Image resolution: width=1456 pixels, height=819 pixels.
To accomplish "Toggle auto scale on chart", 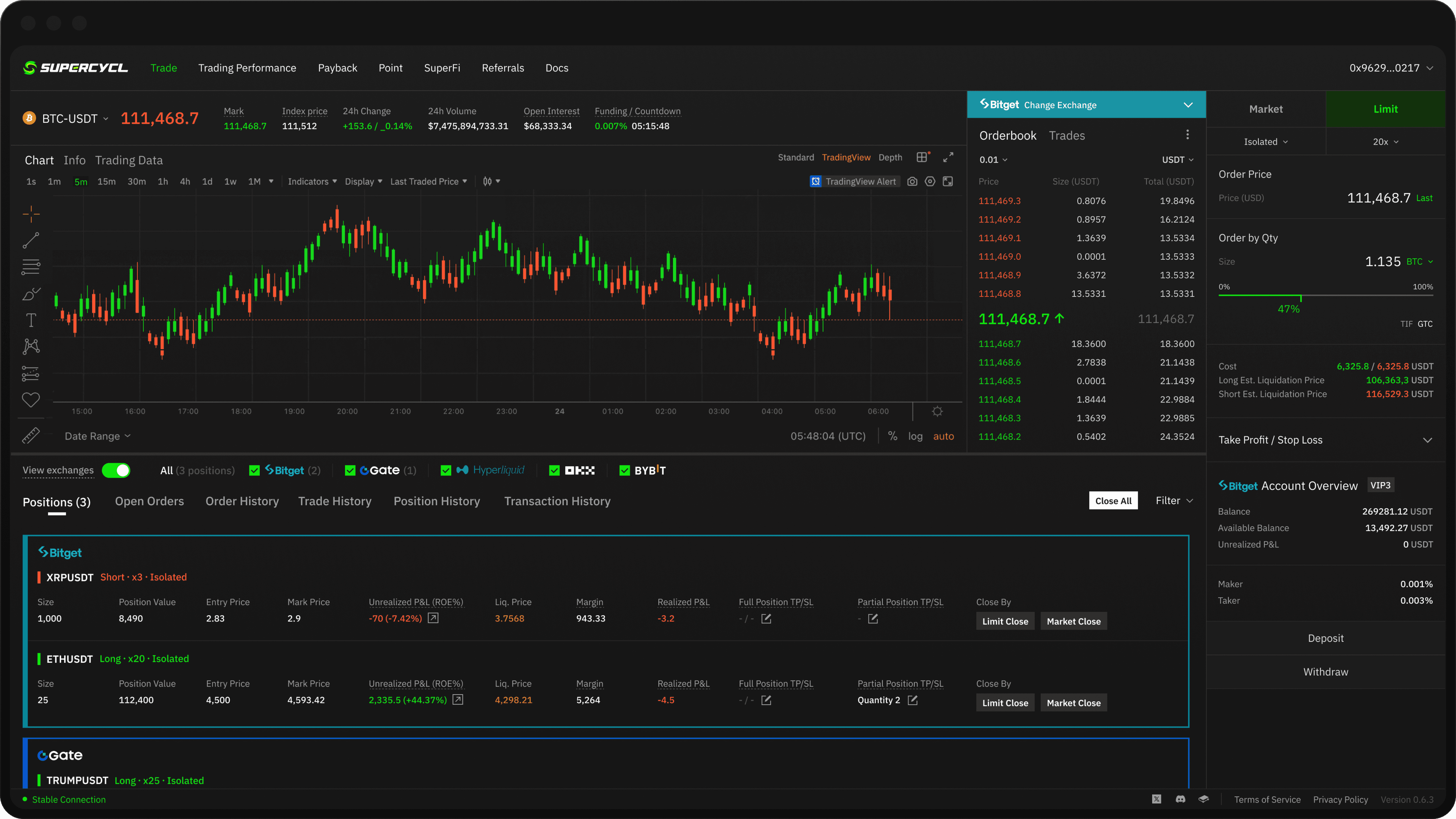I will pyautogui.click(x=943, y=436).
